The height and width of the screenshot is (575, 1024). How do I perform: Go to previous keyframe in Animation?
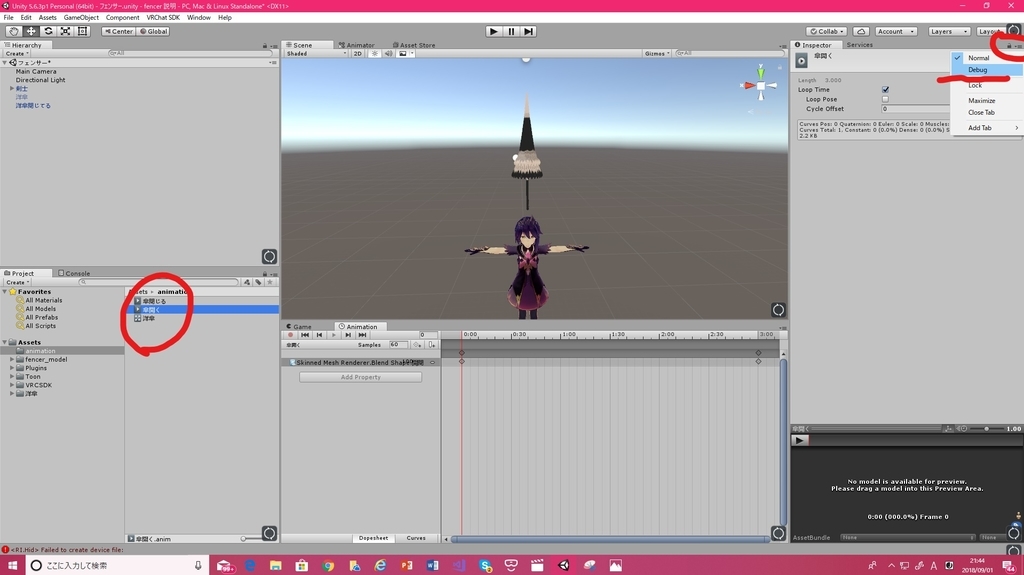click(x=319, y=335)
